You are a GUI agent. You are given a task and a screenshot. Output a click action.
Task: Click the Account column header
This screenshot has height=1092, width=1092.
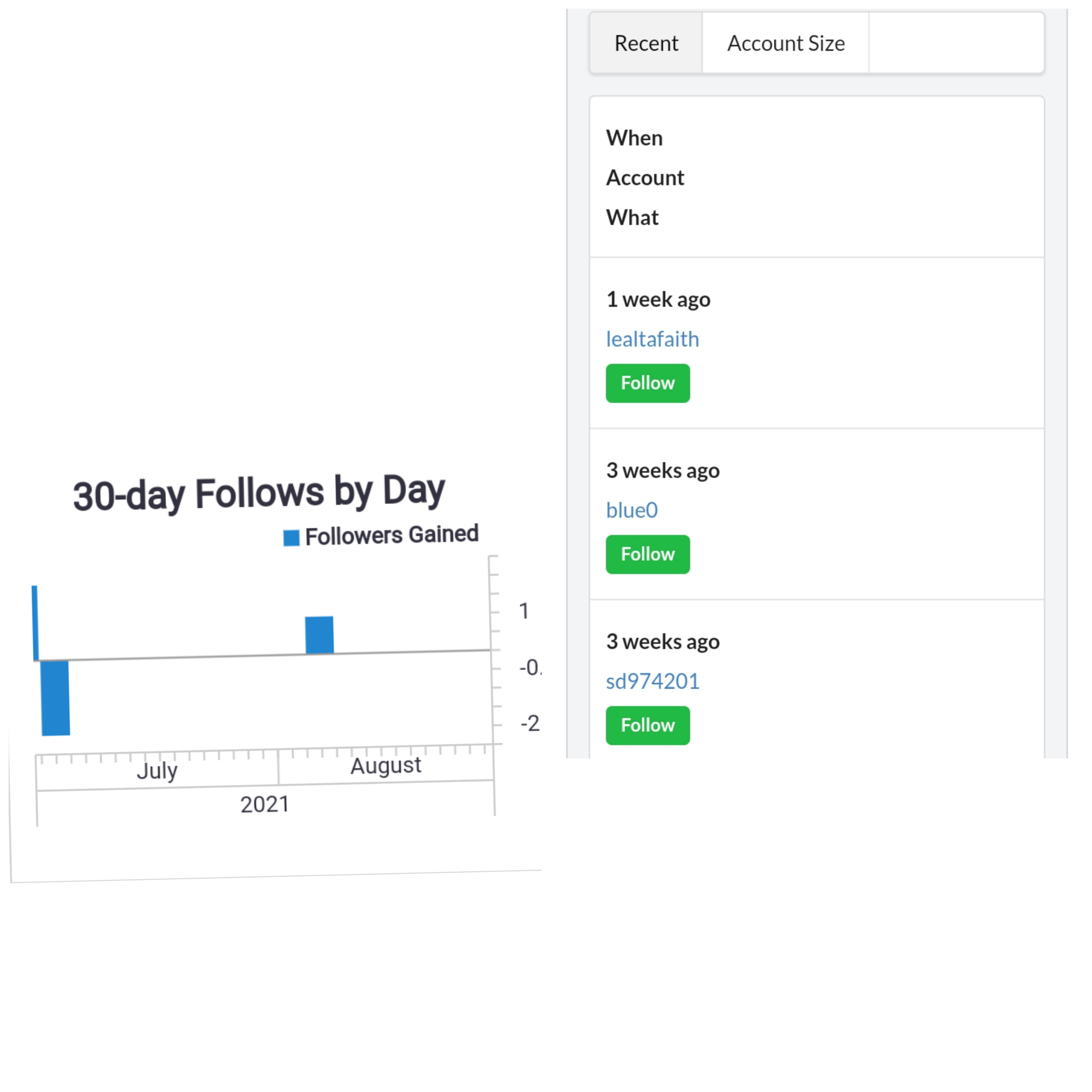645,178
